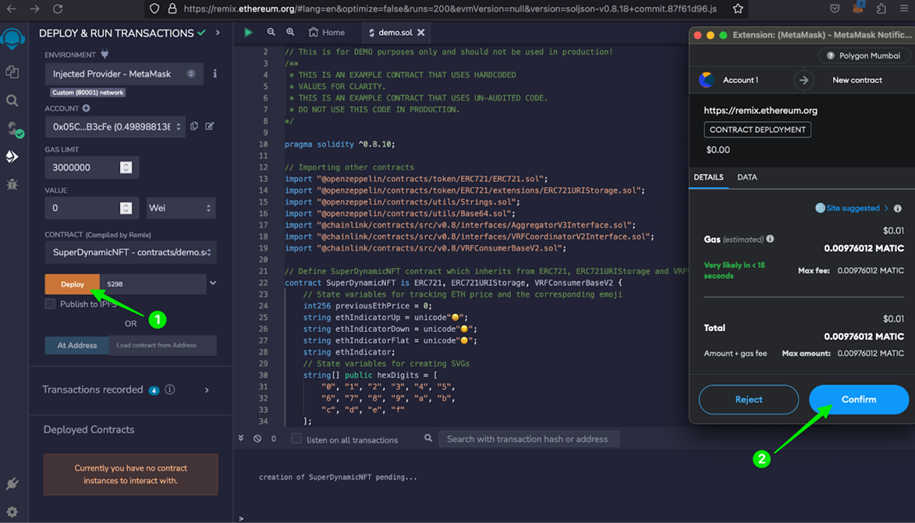The height and width of the screenshot is (523, 915).
Task: Zoom in the editor with magnifier plus
Action: 290,32
